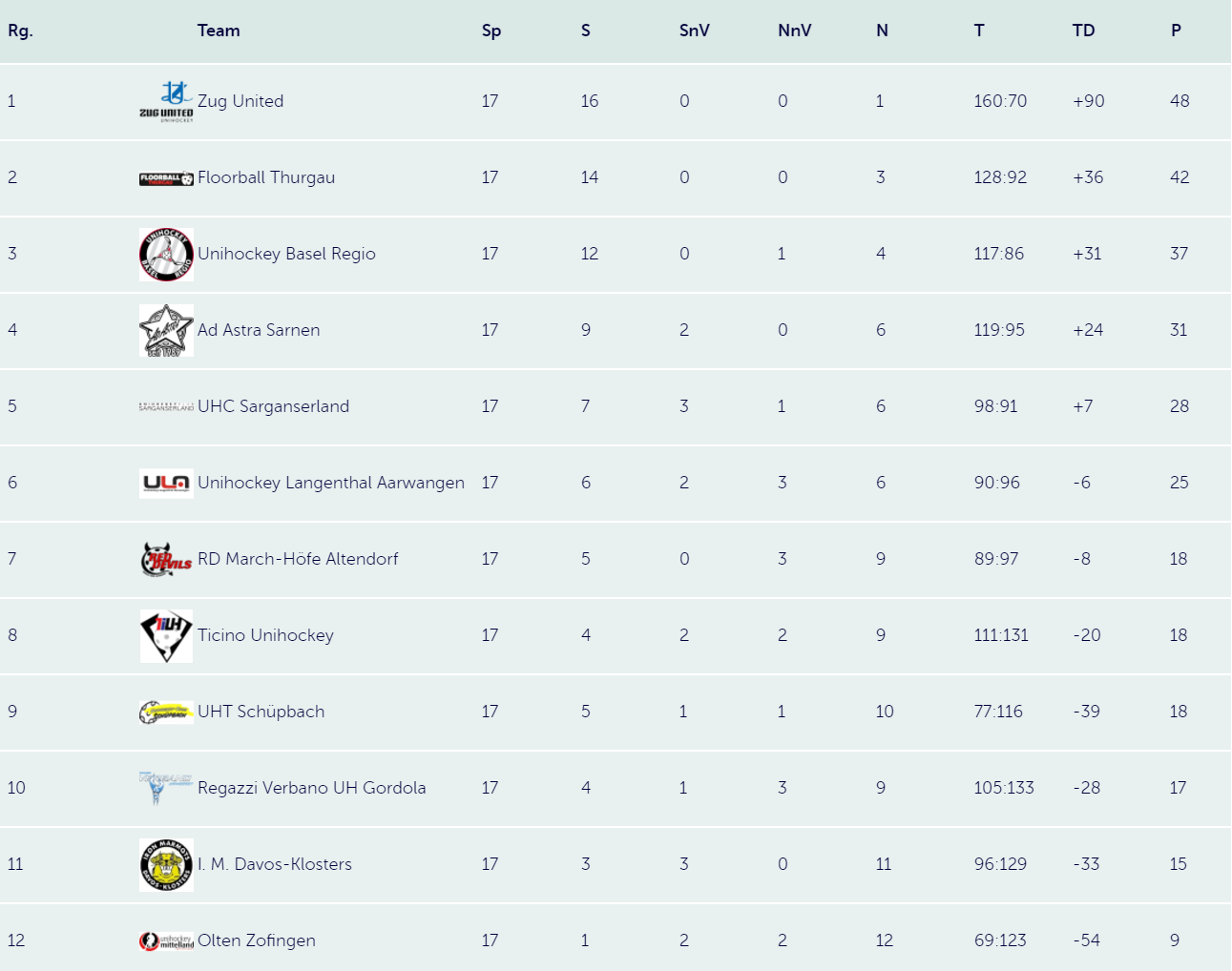Open the Floorball Thurgau team link
The width and height of the screenshot is (1232, 971).
coord(266,177)
